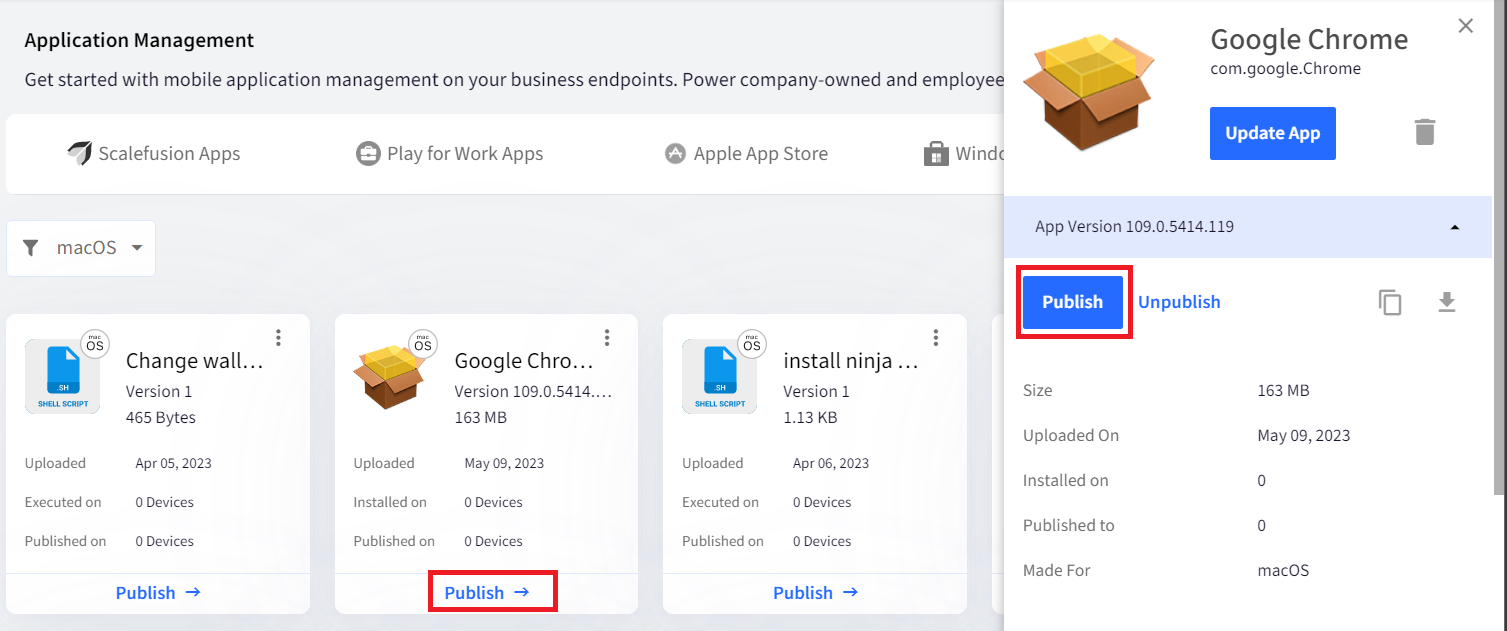Click the download icon in details panel
The width and height of the screenshot is (1507, 631).
click(x=1446, y=302)
